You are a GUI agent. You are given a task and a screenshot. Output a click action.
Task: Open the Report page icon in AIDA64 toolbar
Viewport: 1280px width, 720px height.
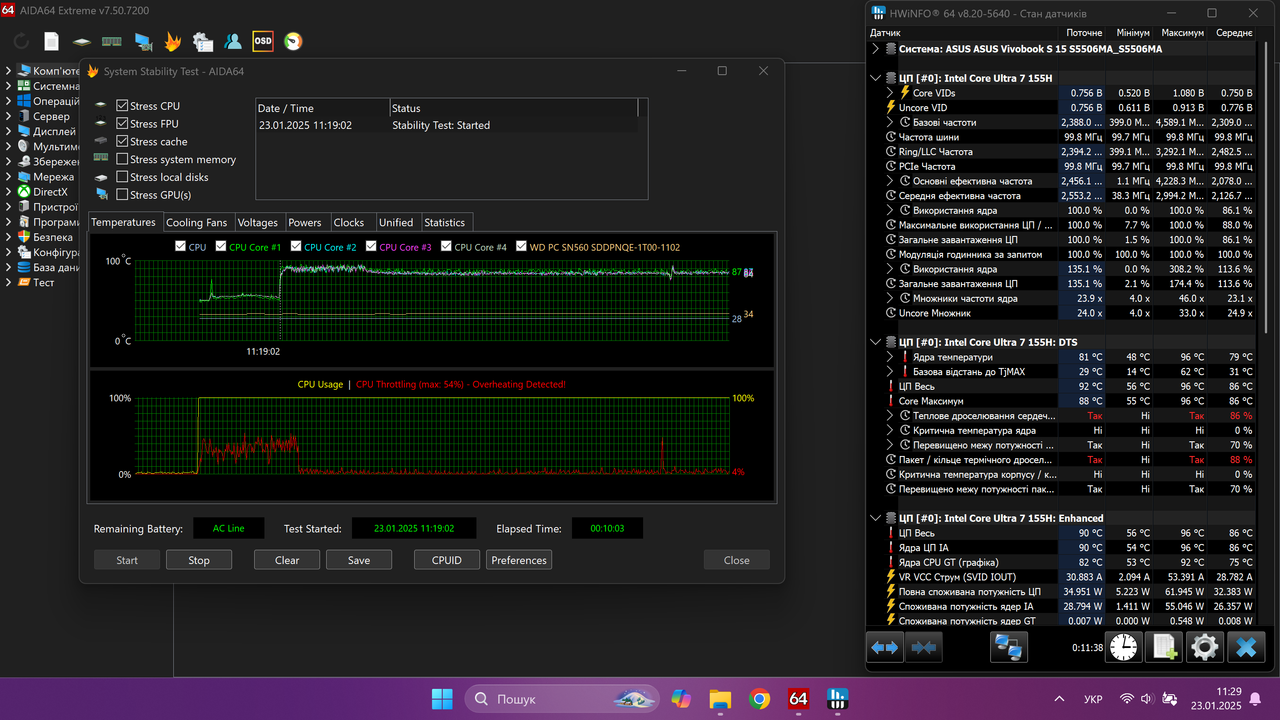click(52, 41)
